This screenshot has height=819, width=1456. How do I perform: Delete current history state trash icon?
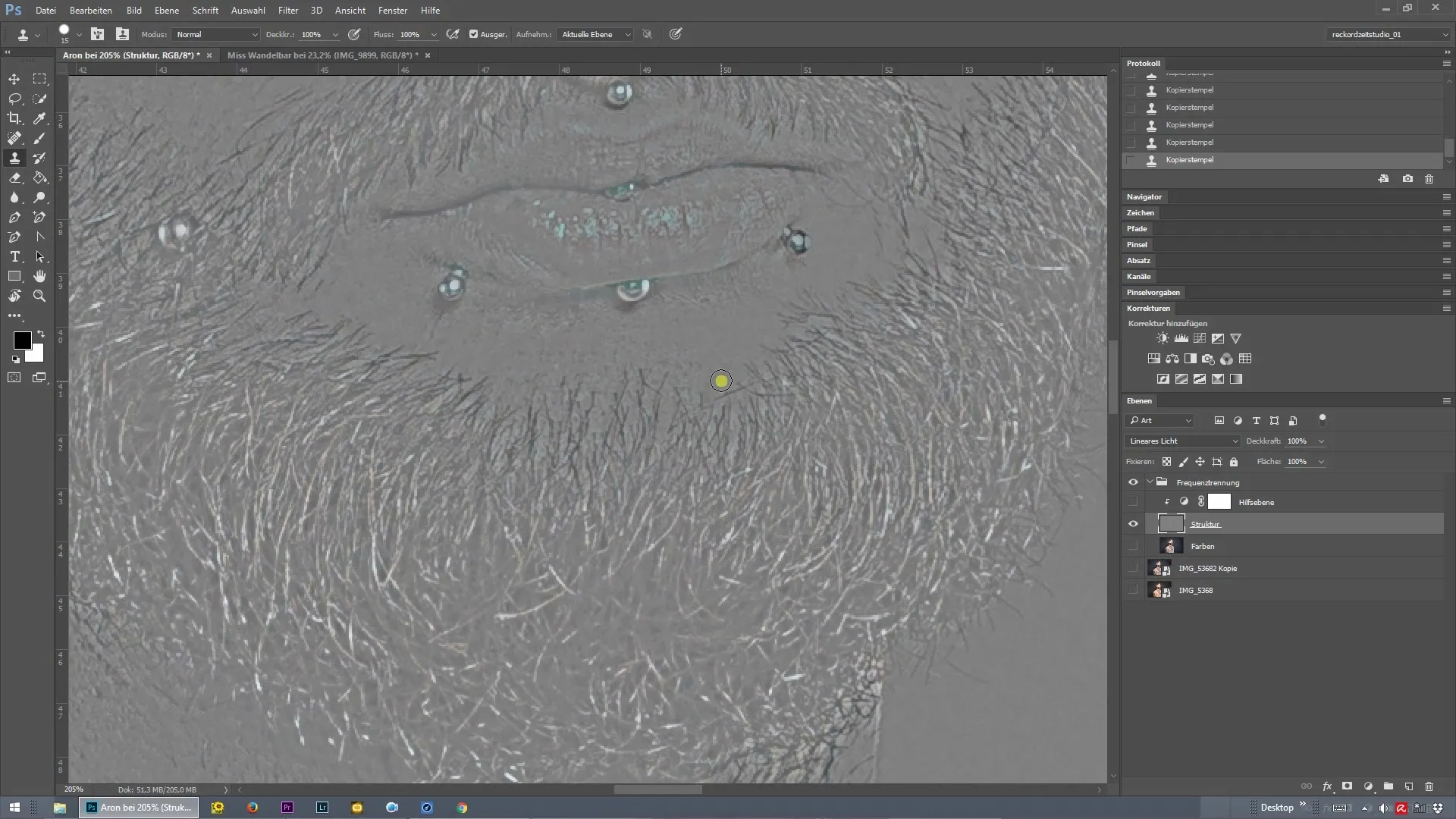1429,179
